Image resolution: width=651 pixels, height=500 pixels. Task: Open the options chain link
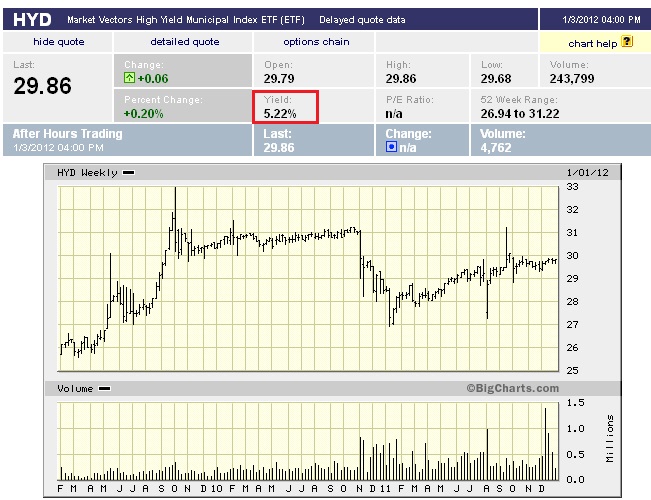click(x=316, y=42)
